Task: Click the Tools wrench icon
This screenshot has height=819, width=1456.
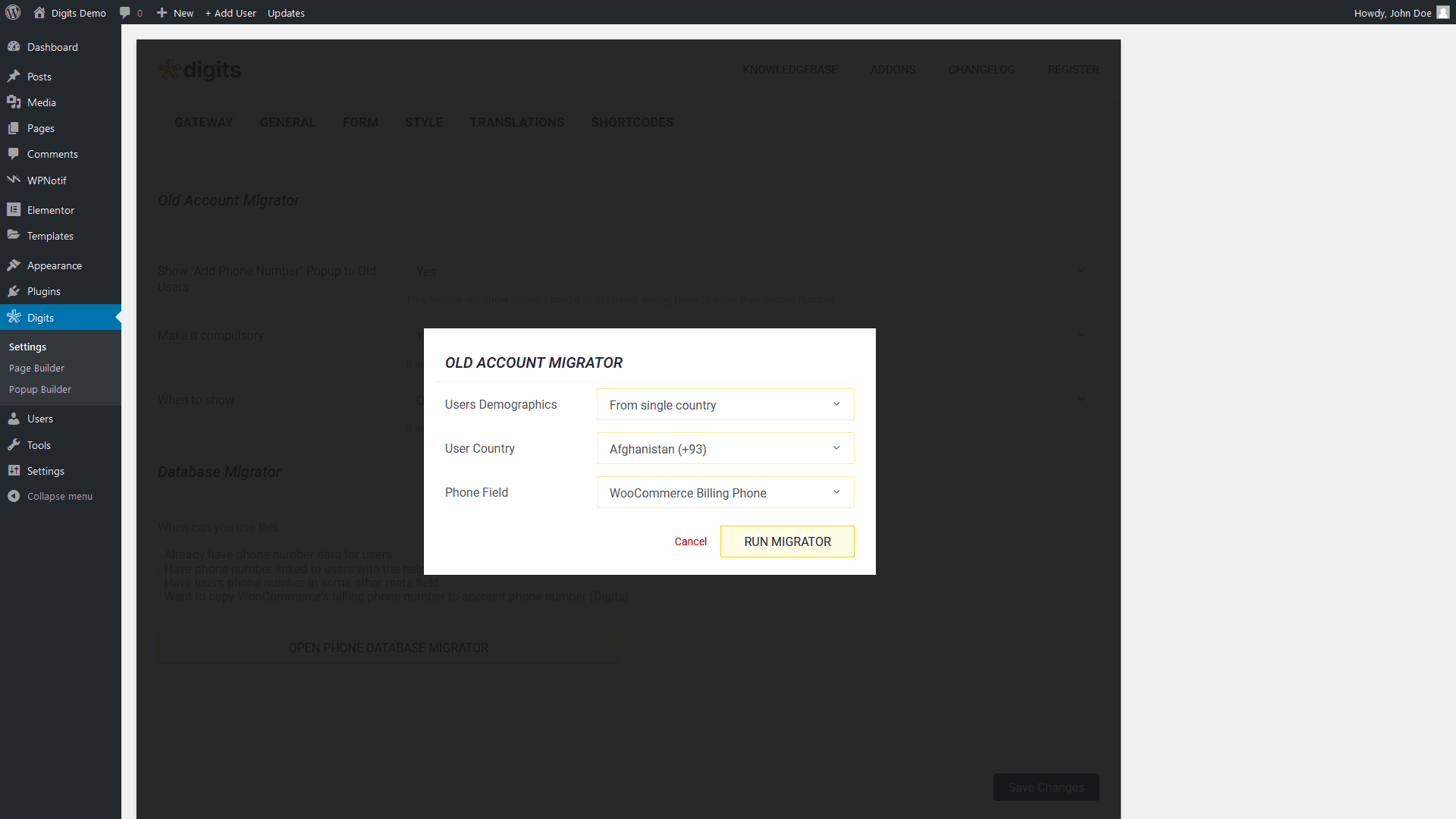Action: tap(14, 444)
